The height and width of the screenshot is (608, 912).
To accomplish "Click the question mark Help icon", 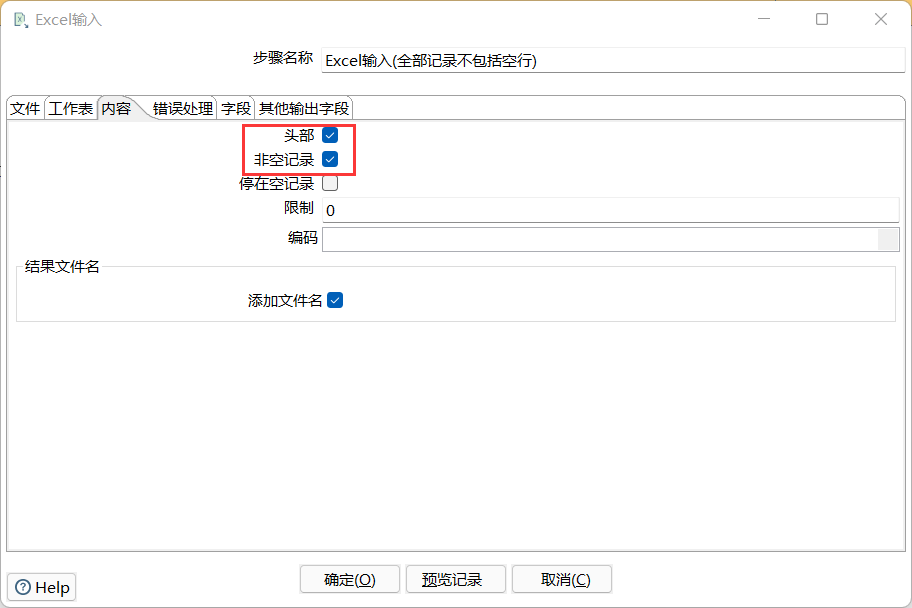I will tap(25, 587).
